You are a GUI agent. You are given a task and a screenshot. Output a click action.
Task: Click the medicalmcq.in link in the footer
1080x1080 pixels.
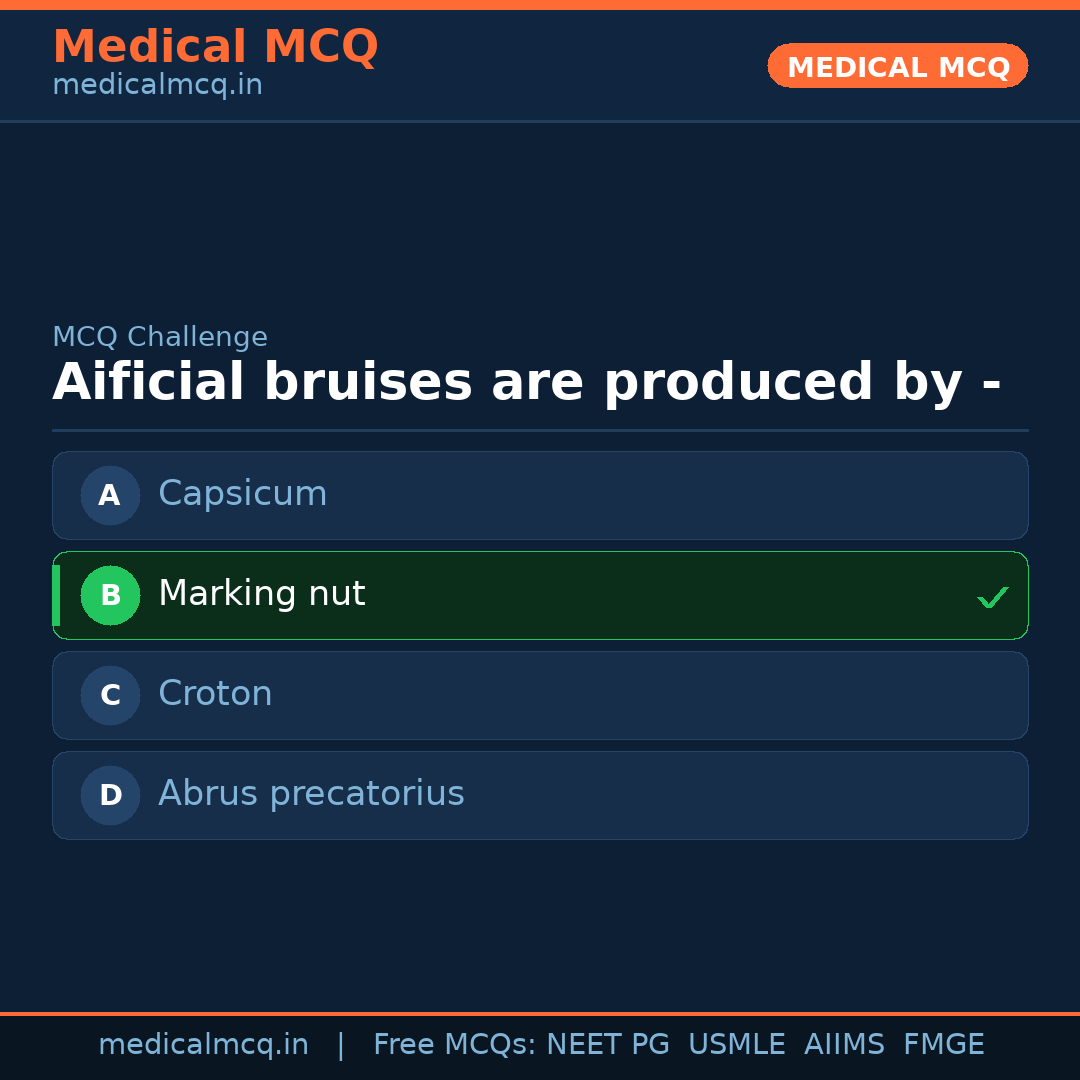pos(204,1044)
